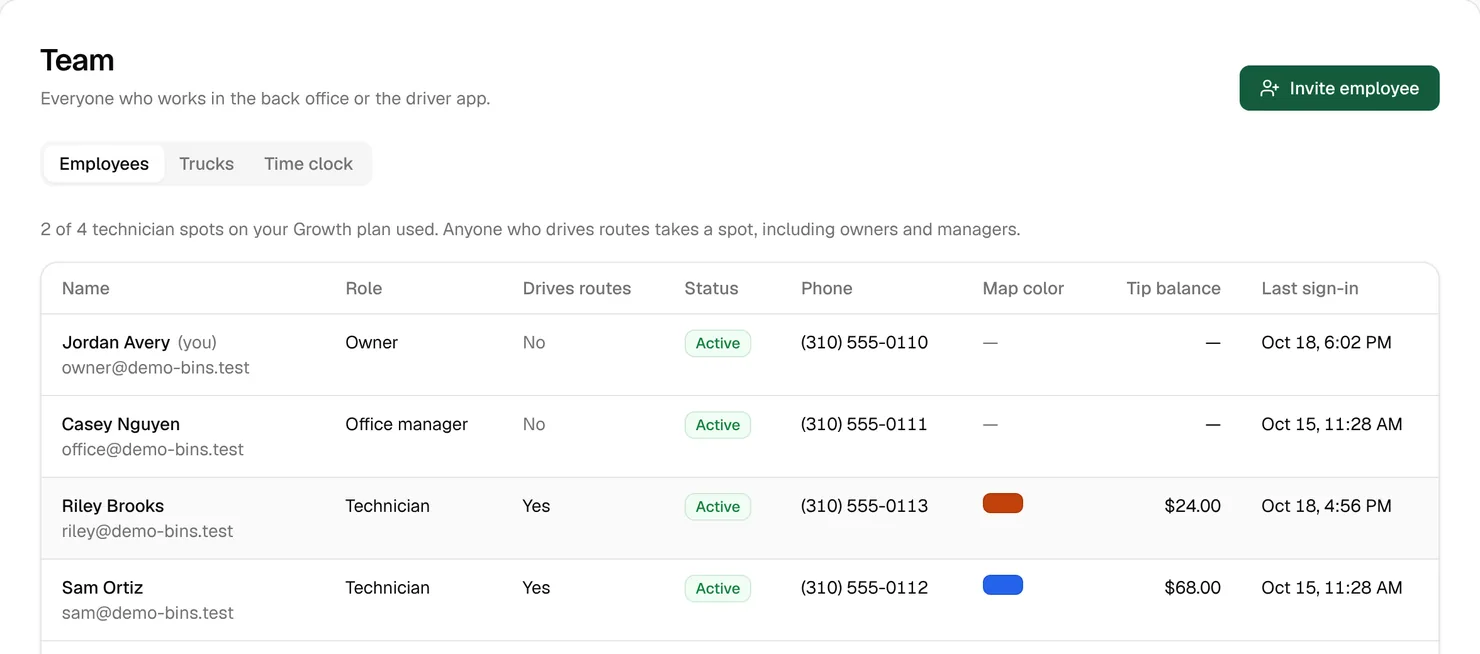The width and height of the screenshot is (1480, 654).
Task: Click the email owner@demo-bins.test
Action: [x=156, y=368]
